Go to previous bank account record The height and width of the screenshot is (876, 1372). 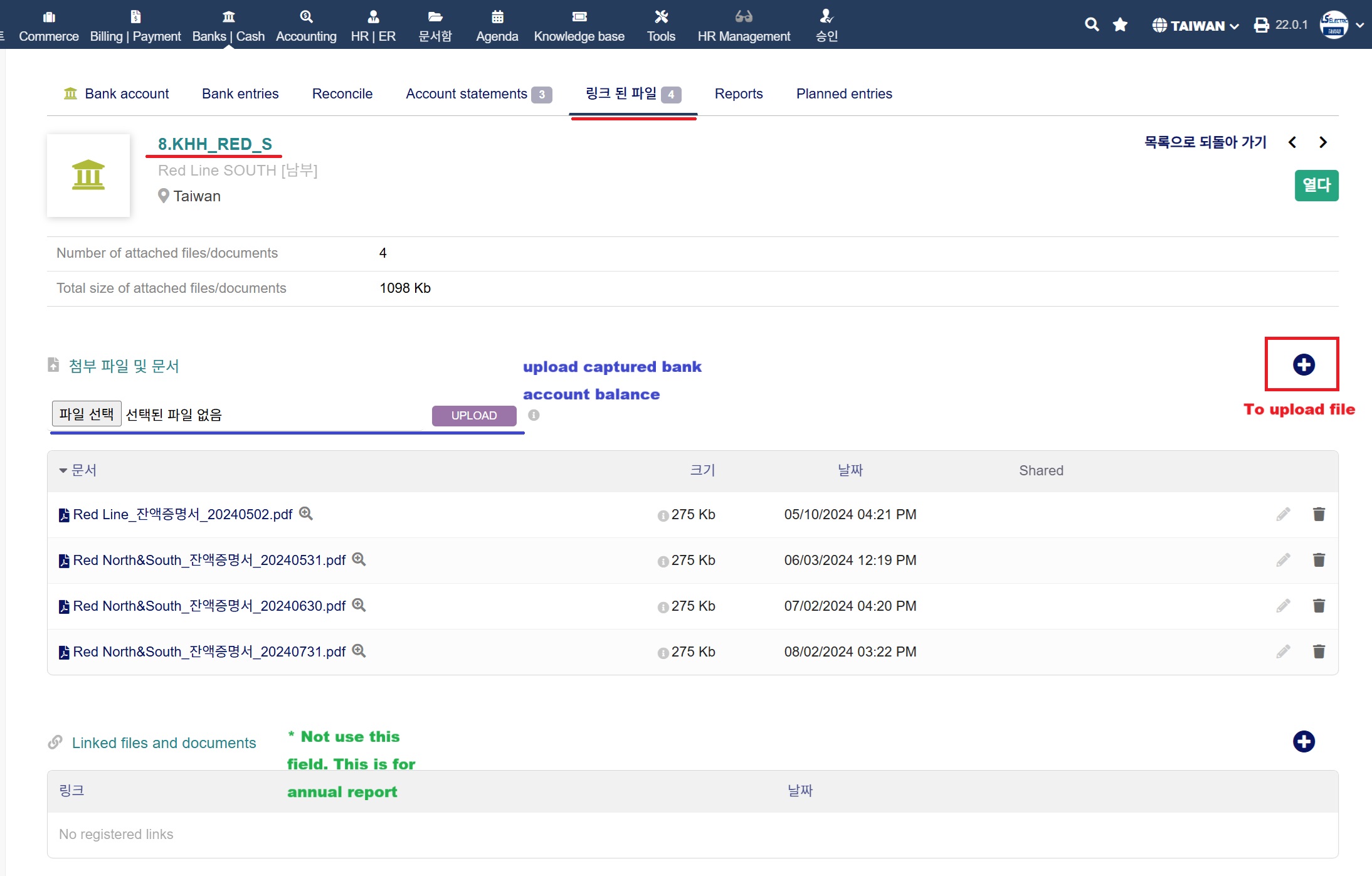[x=1292, y=142]
